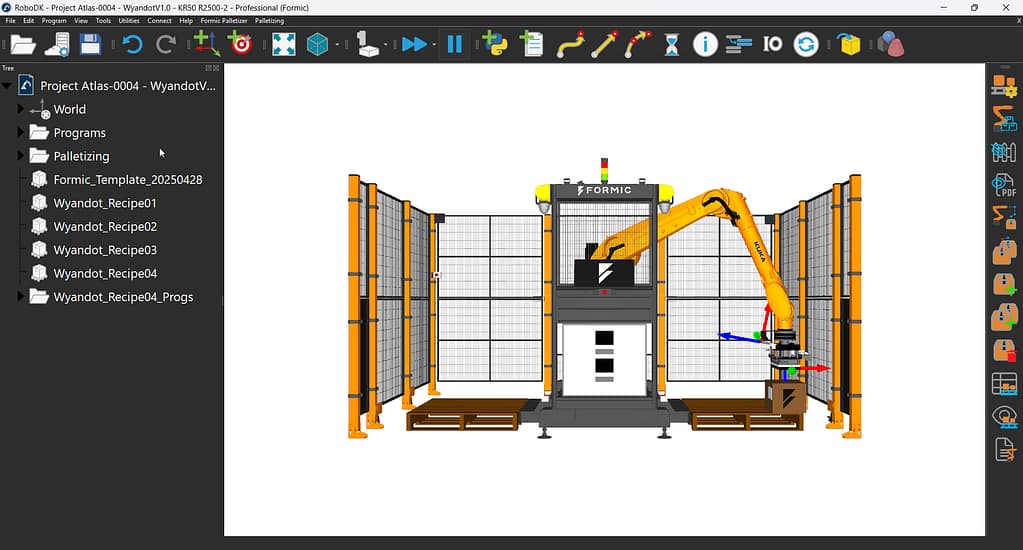Collapse the Project Atlas-0004 station node

[x=7, y=86]
